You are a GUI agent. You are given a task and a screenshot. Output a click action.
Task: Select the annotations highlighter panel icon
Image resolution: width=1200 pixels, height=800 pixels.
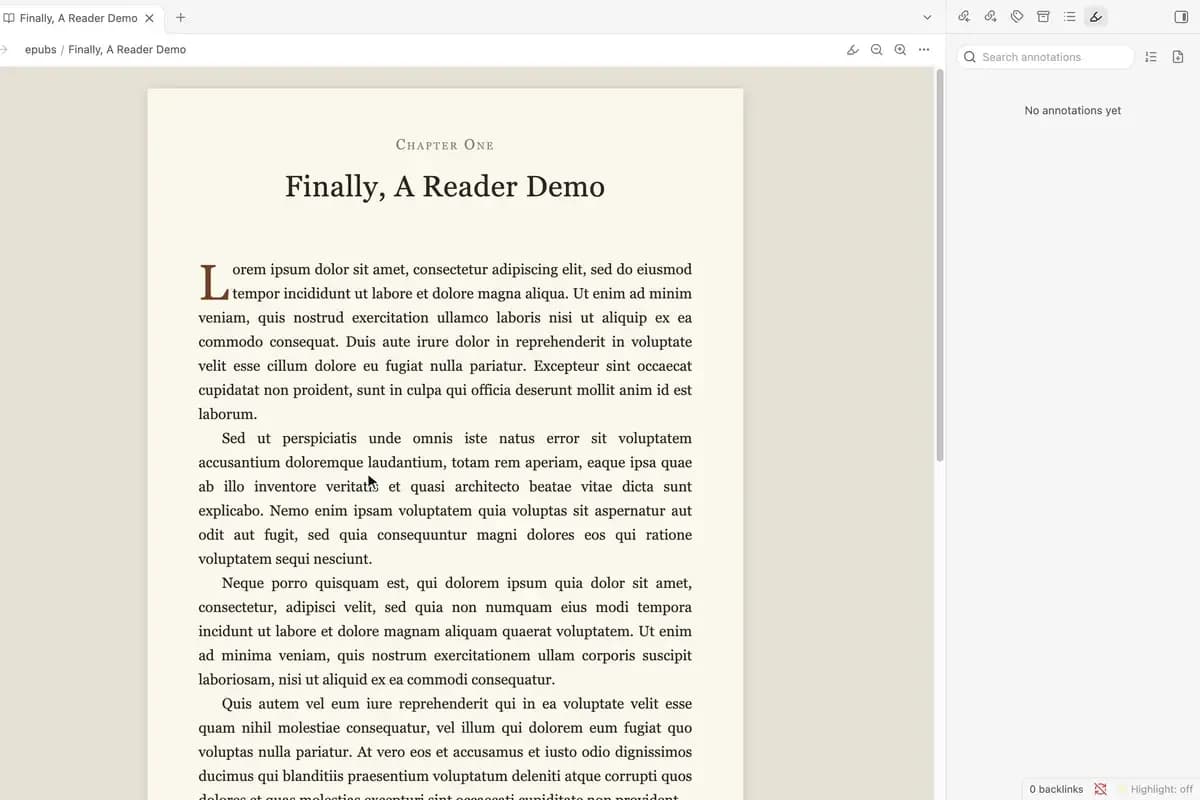[1096, 17]
